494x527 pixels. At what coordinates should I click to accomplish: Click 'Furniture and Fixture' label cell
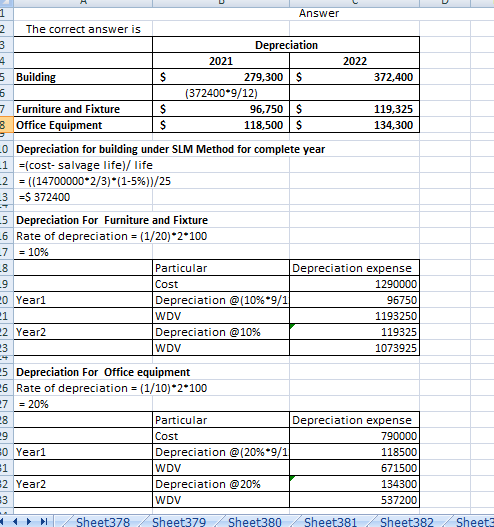83,109
